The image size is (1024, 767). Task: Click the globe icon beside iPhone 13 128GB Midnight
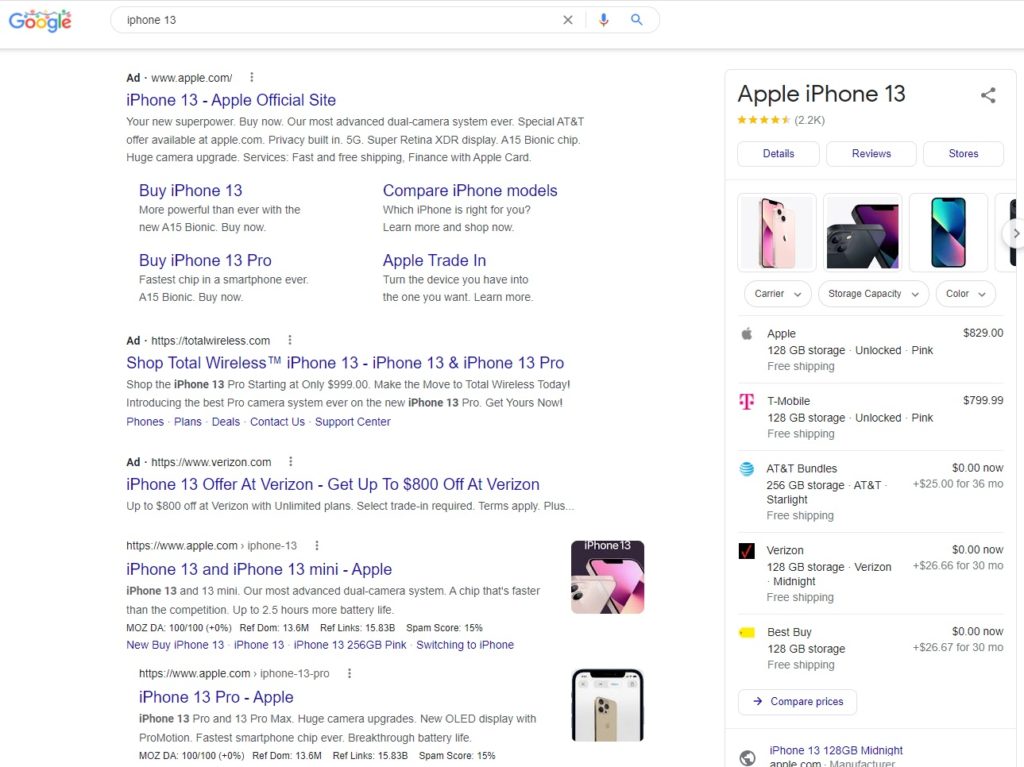point(747,757)
